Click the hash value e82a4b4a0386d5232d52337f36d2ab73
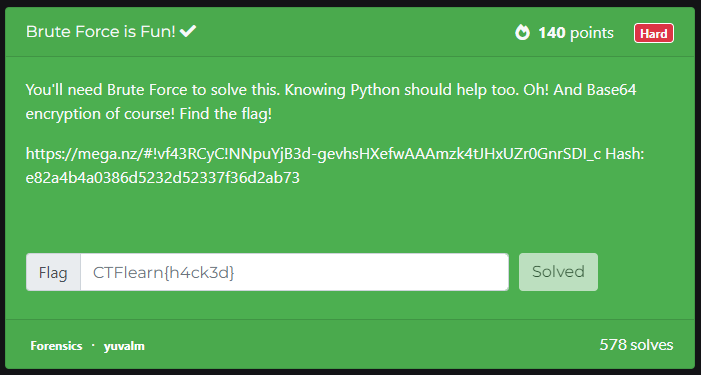This screenshot has height=375, width=701. 163,178
